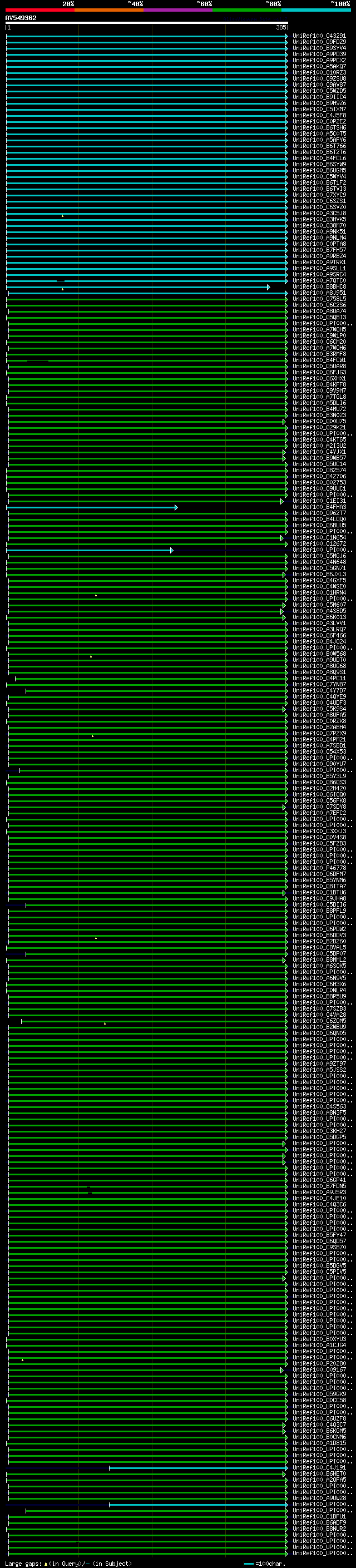
Task: Open hit UniRef100_Q9FDZ9
Action: pos(319,42)
